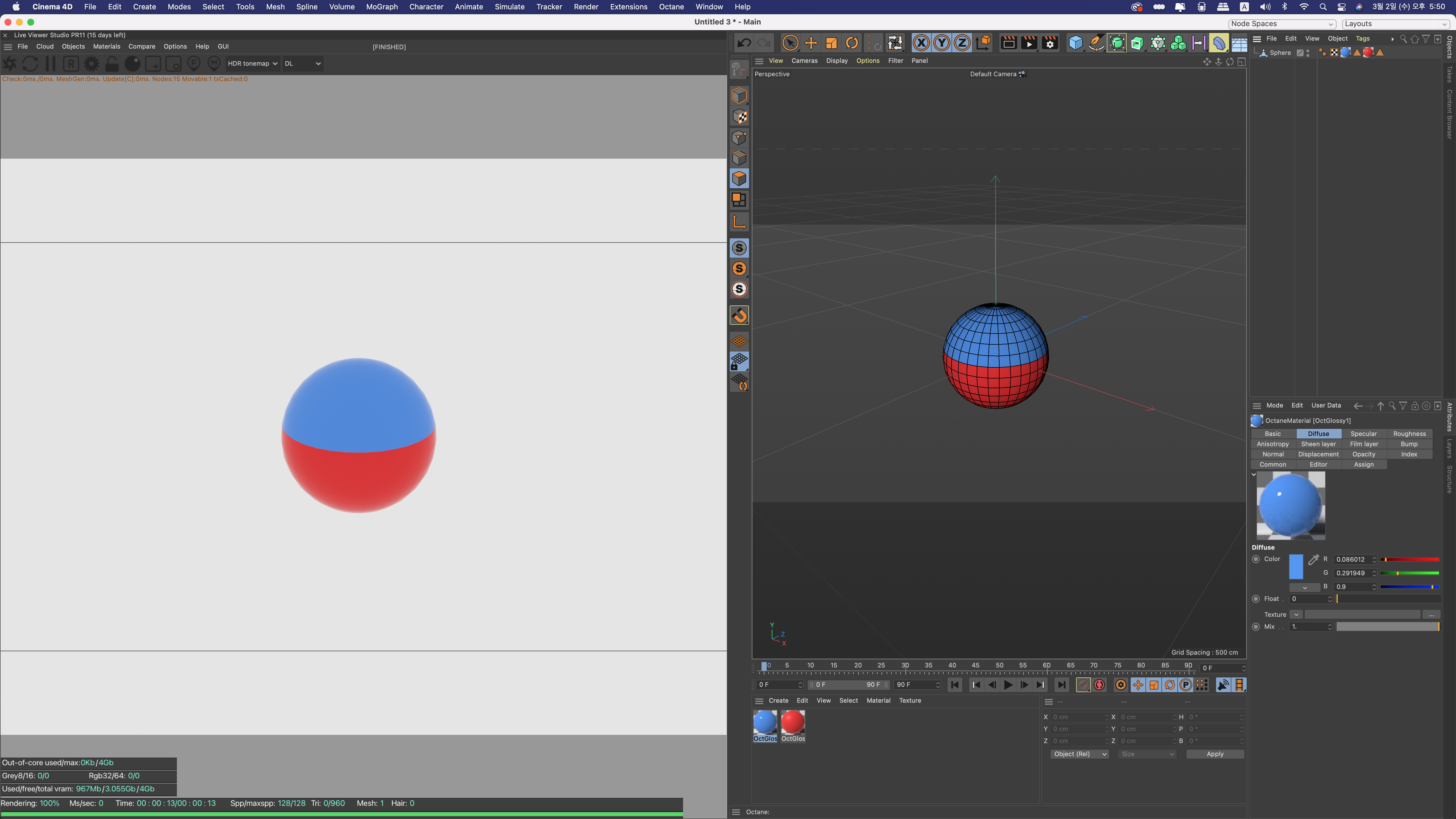Open Edit Render Settings clapperboard icon
The image size is (1456, 819).
coord(1050,43)
